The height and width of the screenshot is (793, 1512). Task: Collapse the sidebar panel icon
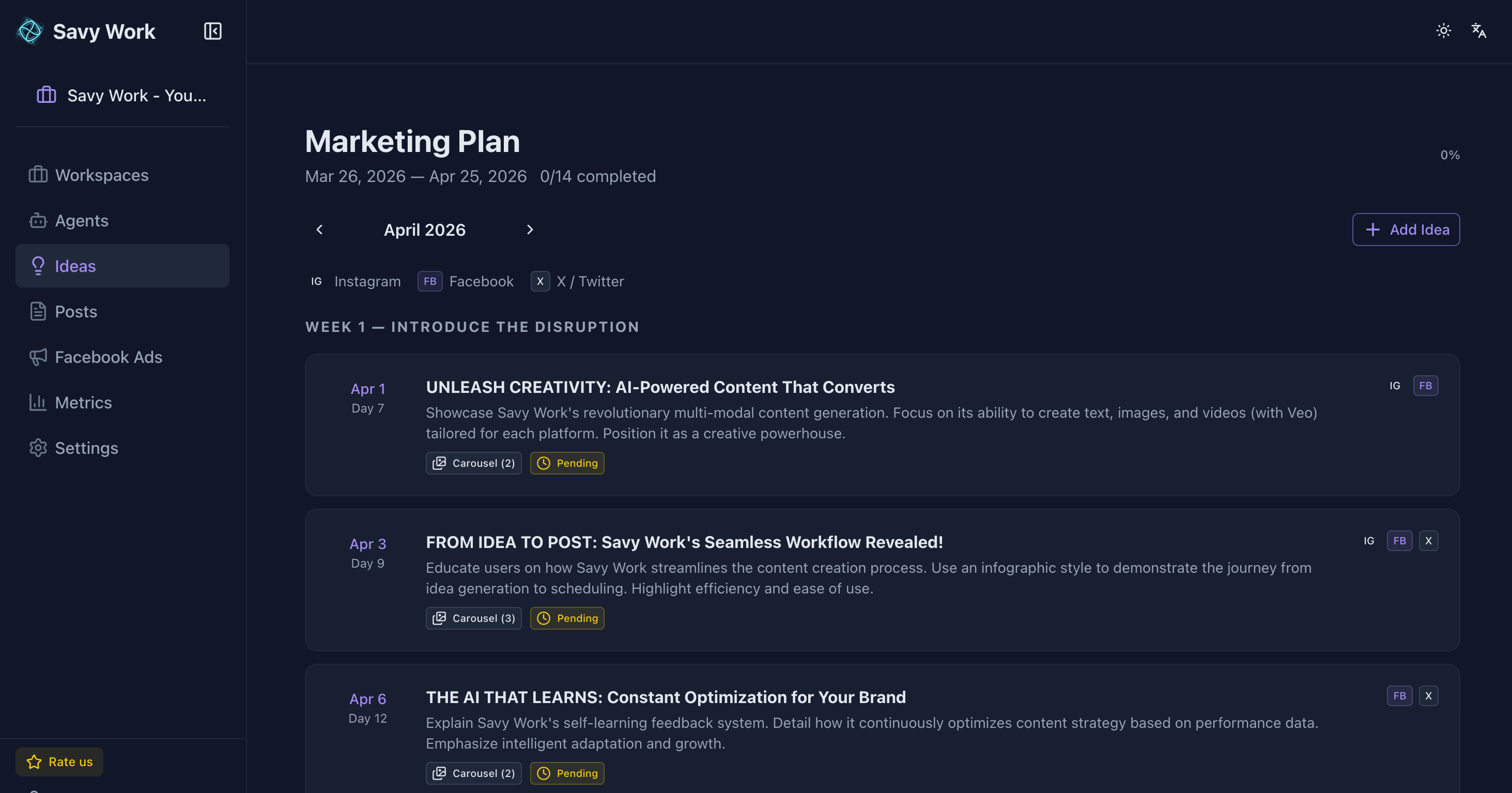tap(212, 31)
